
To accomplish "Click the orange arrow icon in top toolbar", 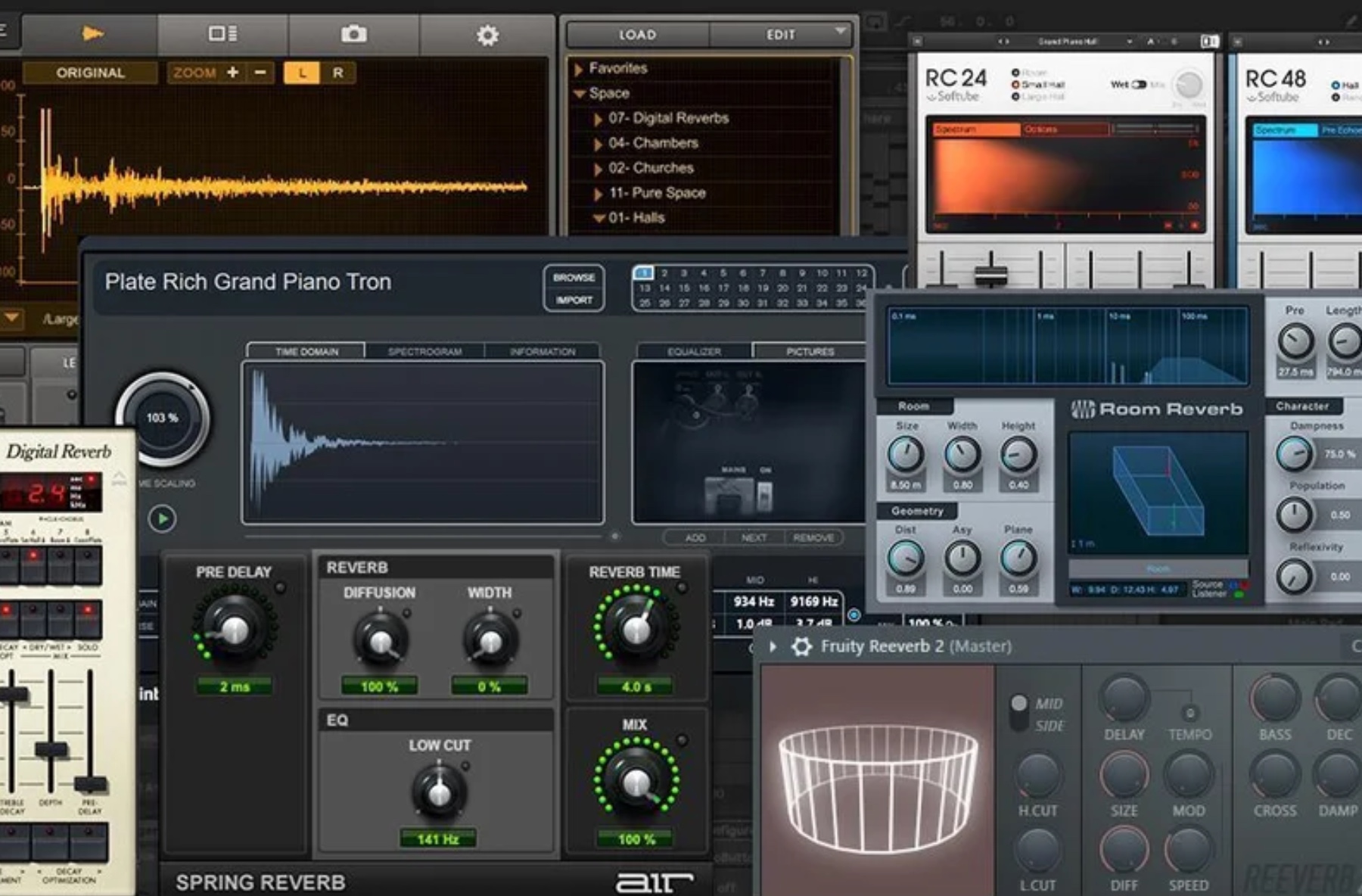I will (92, 34).
